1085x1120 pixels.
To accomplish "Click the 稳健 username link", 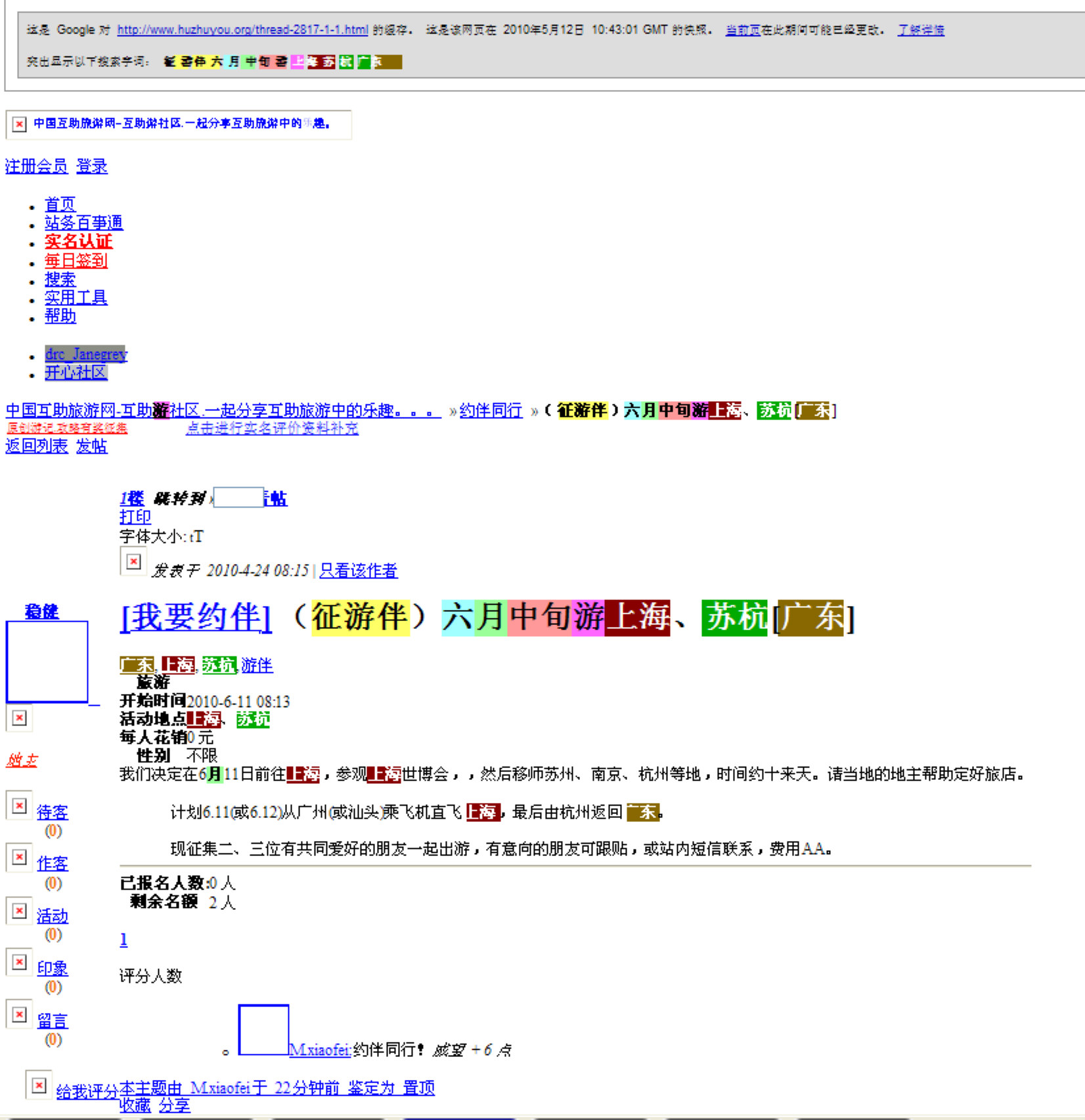I will (x=41, y=611).
